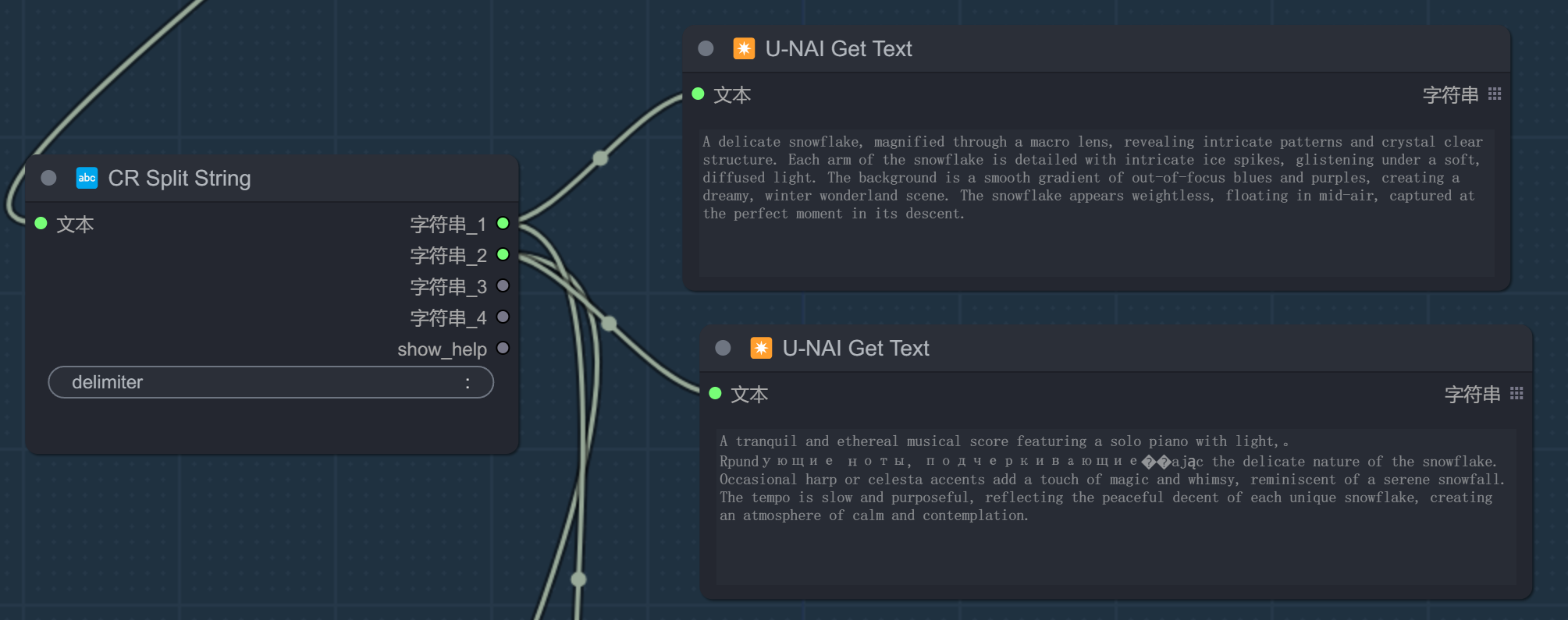Edit the delimiter input field

(x=271, y=382)
